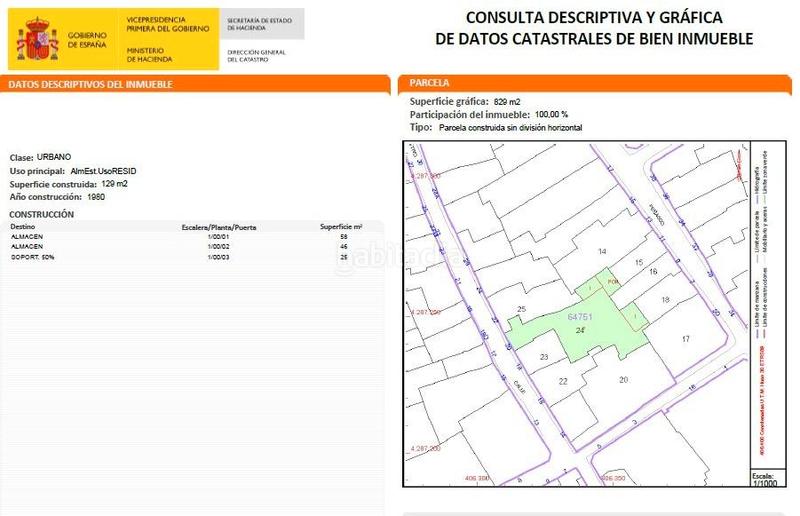Screen dimensions: 800x516
Task: Open the Parcela section header
Action: (429, 83)
